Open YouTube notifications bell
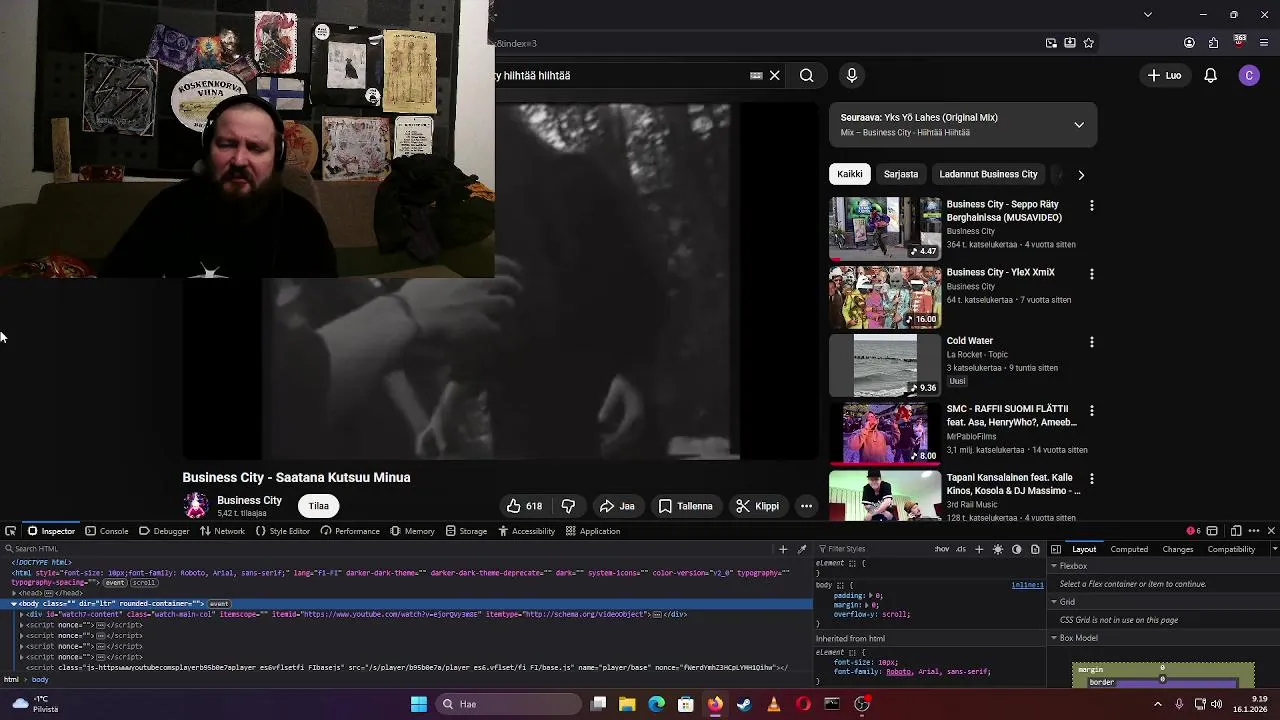The height and width of the screenshot is (720, 1280). click(1210, 75)
